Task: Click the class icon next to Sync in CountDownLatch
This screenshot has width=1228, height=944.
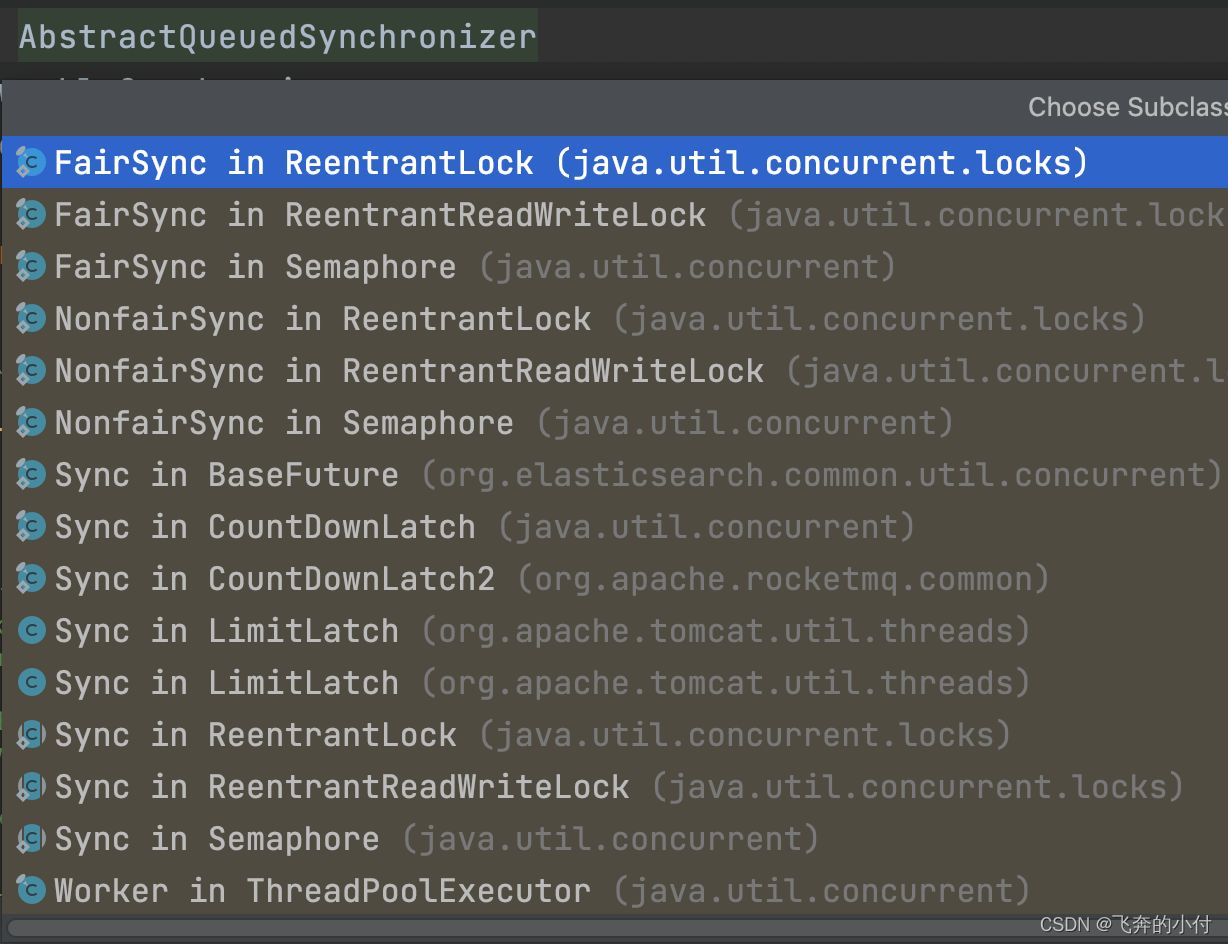Action: point(29,526)
